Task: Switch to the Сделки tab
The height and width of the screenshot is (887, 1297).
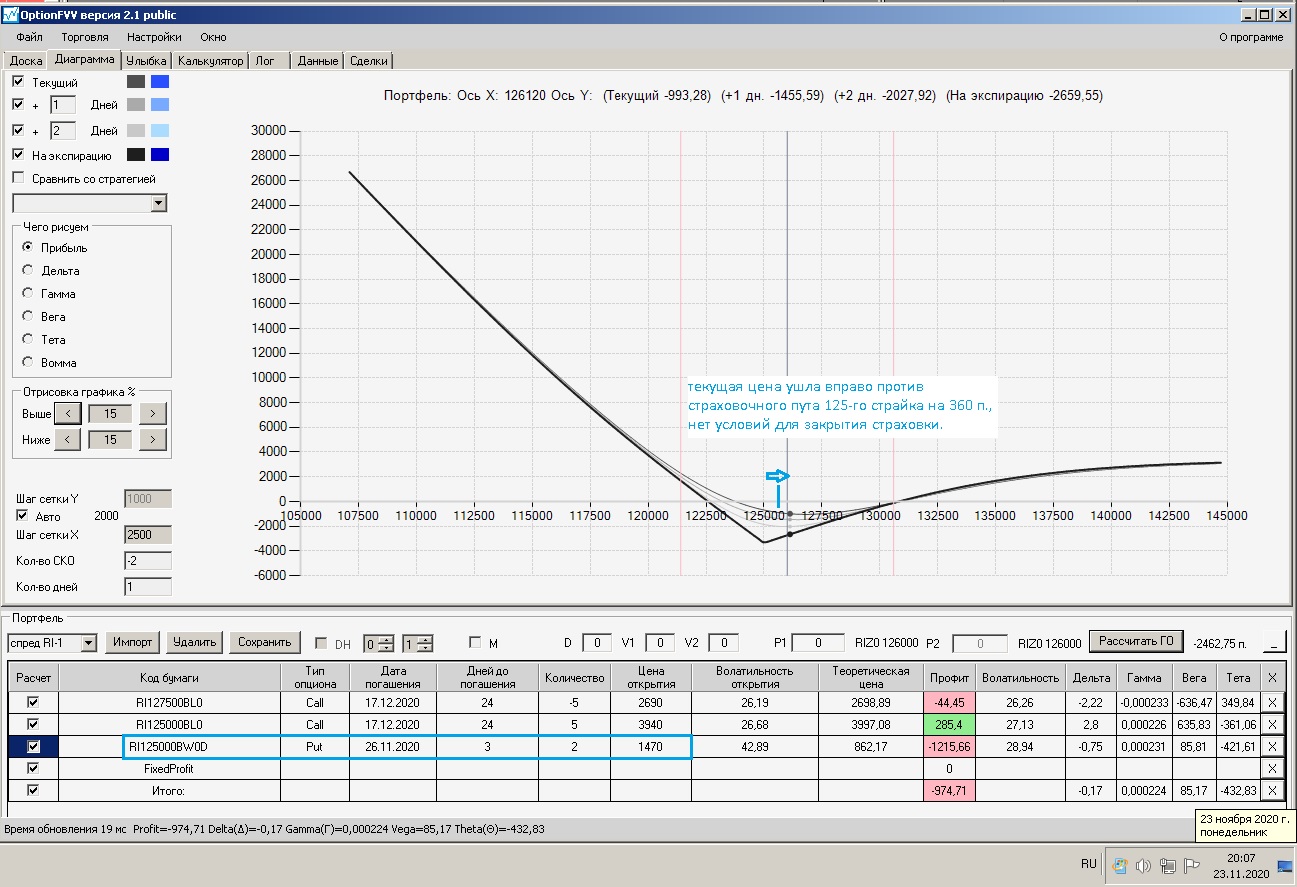Action: click(368, 61)
